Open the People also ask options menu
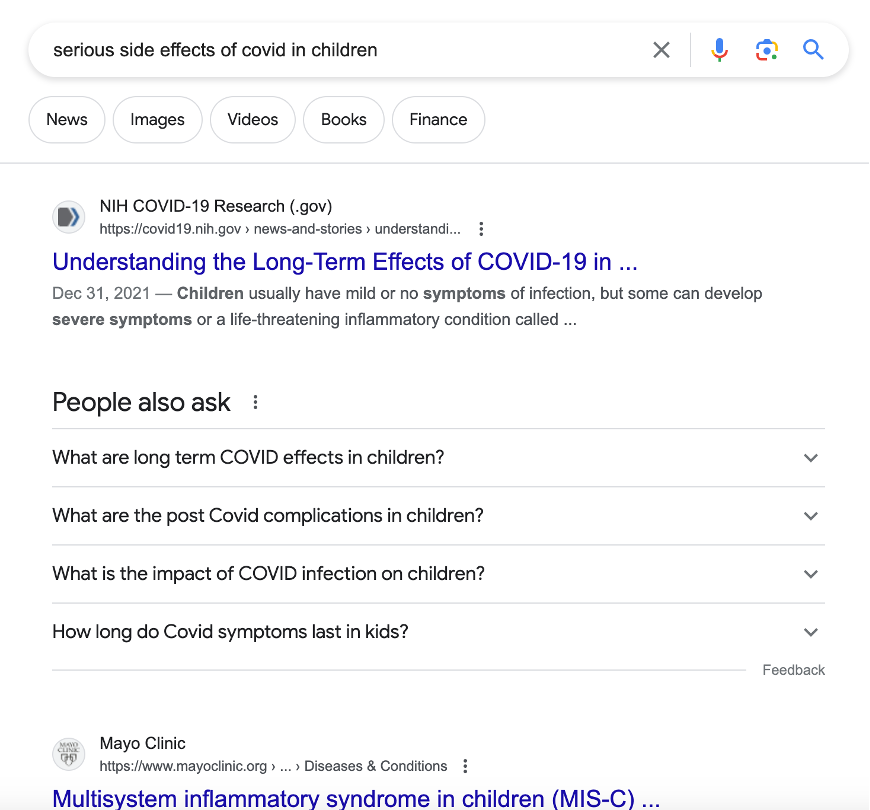 (x=255, y=400)
